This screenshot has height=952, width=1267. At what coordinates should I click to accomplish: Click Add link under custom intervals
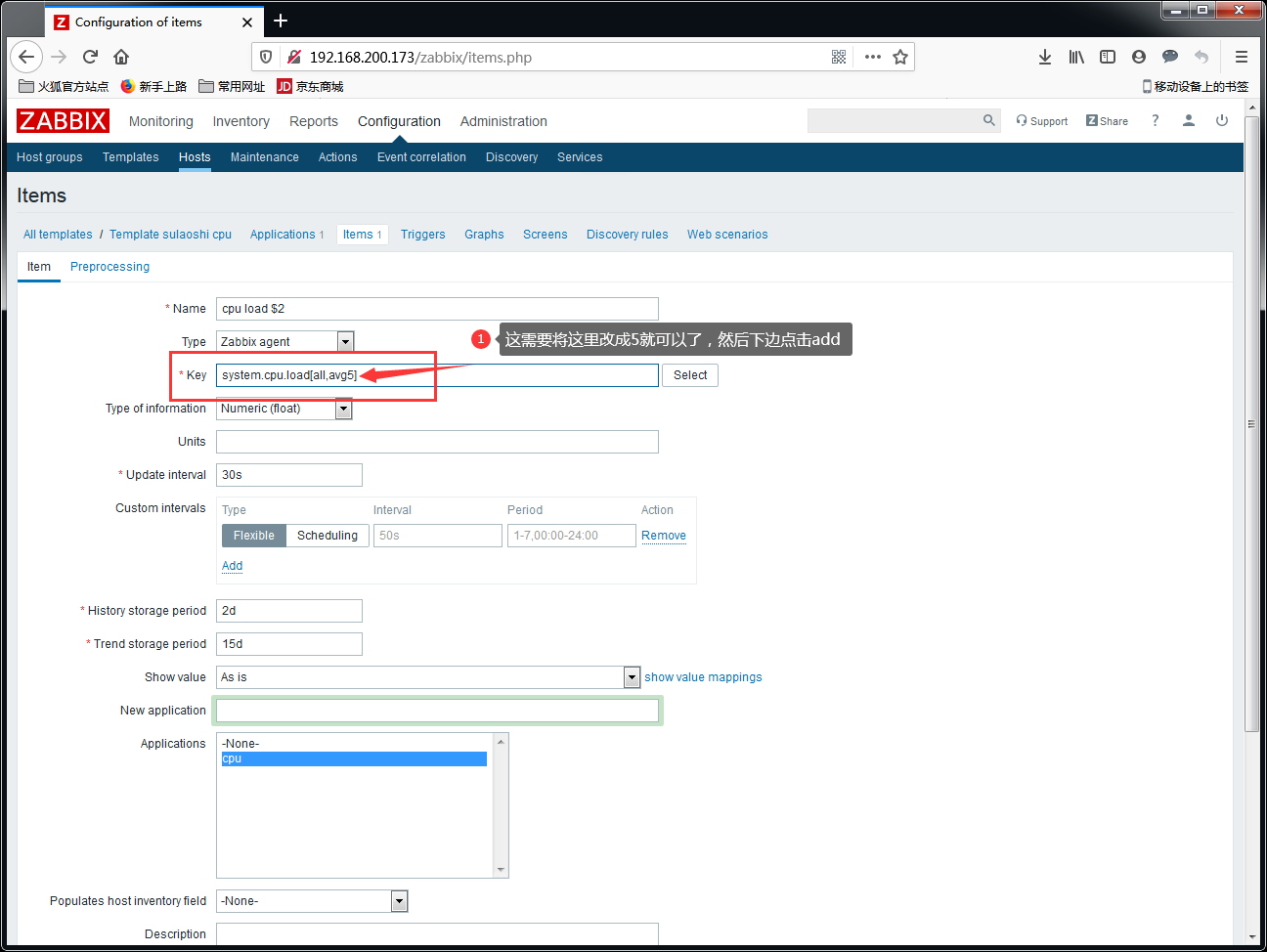[232, 566]
